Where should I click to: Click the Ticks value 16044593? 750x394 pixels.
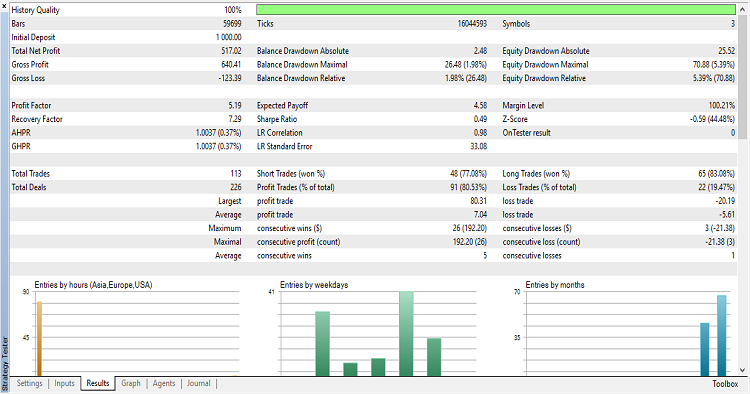click(x=472, y=23)
